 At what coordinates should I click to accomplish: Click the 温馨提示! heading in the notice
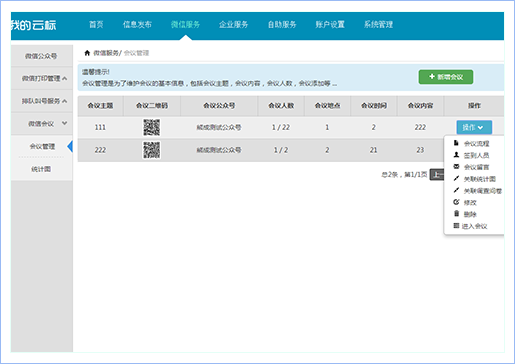tap(96, 72)
